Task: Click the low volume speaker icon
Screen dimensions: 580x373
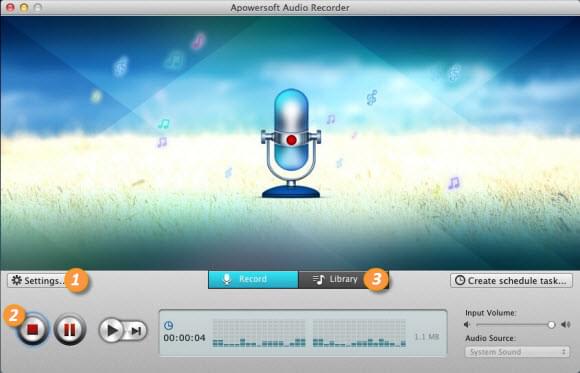Action: pos(467,325)
